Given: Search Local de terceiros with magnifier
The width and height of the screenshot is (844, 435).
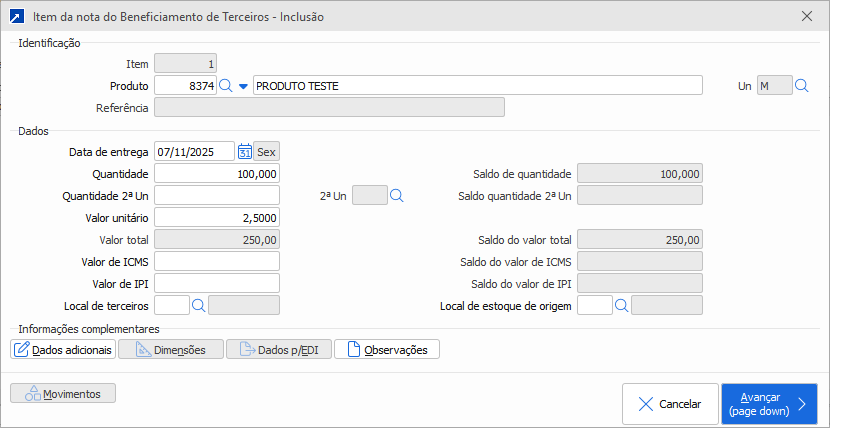Looking at the screenshot, I should (x=198, y=306).
